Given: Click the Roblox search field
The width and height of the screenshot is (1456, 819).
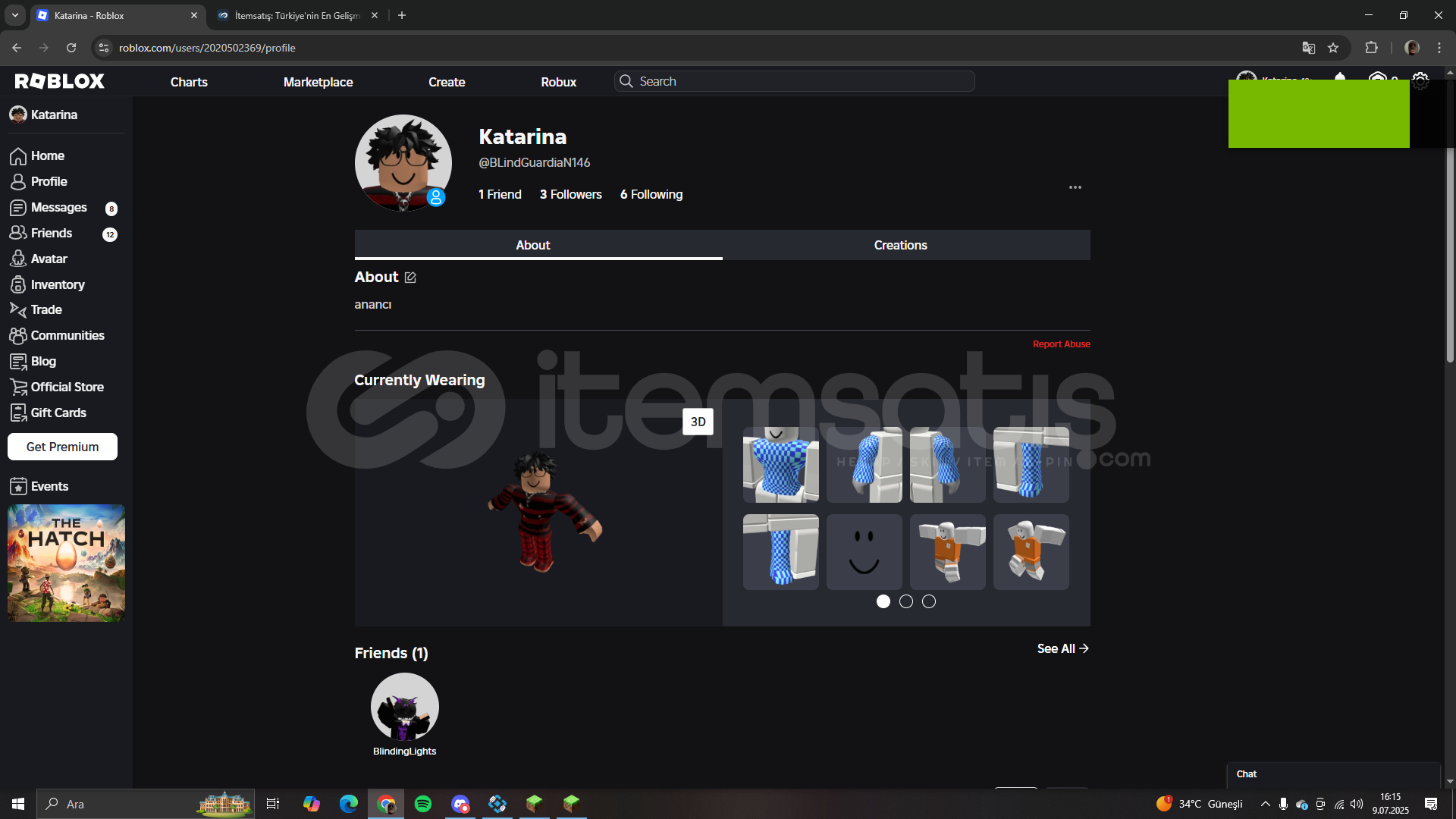Looking at the screenshot, I should click(x=794, y=81).
